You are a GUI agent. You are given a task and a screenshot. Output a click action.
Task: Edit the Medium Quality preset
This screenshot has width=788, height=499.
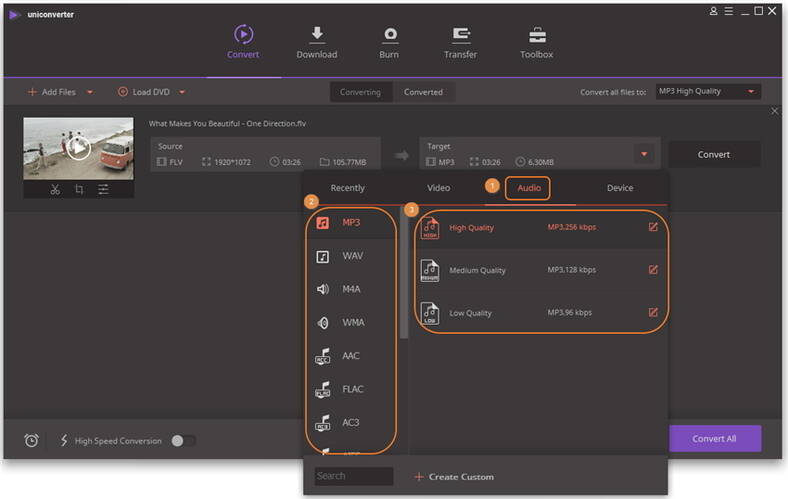pyautogui.click(x=653, y=270)
